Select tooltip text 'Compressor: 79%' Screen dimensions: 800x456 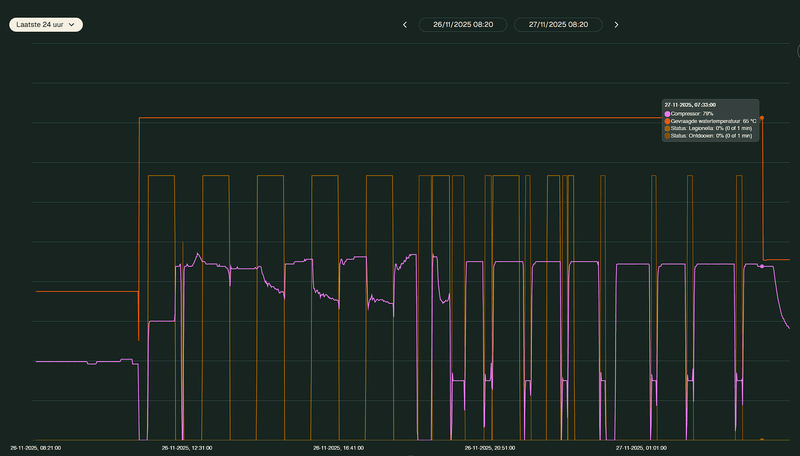(692, 114)
